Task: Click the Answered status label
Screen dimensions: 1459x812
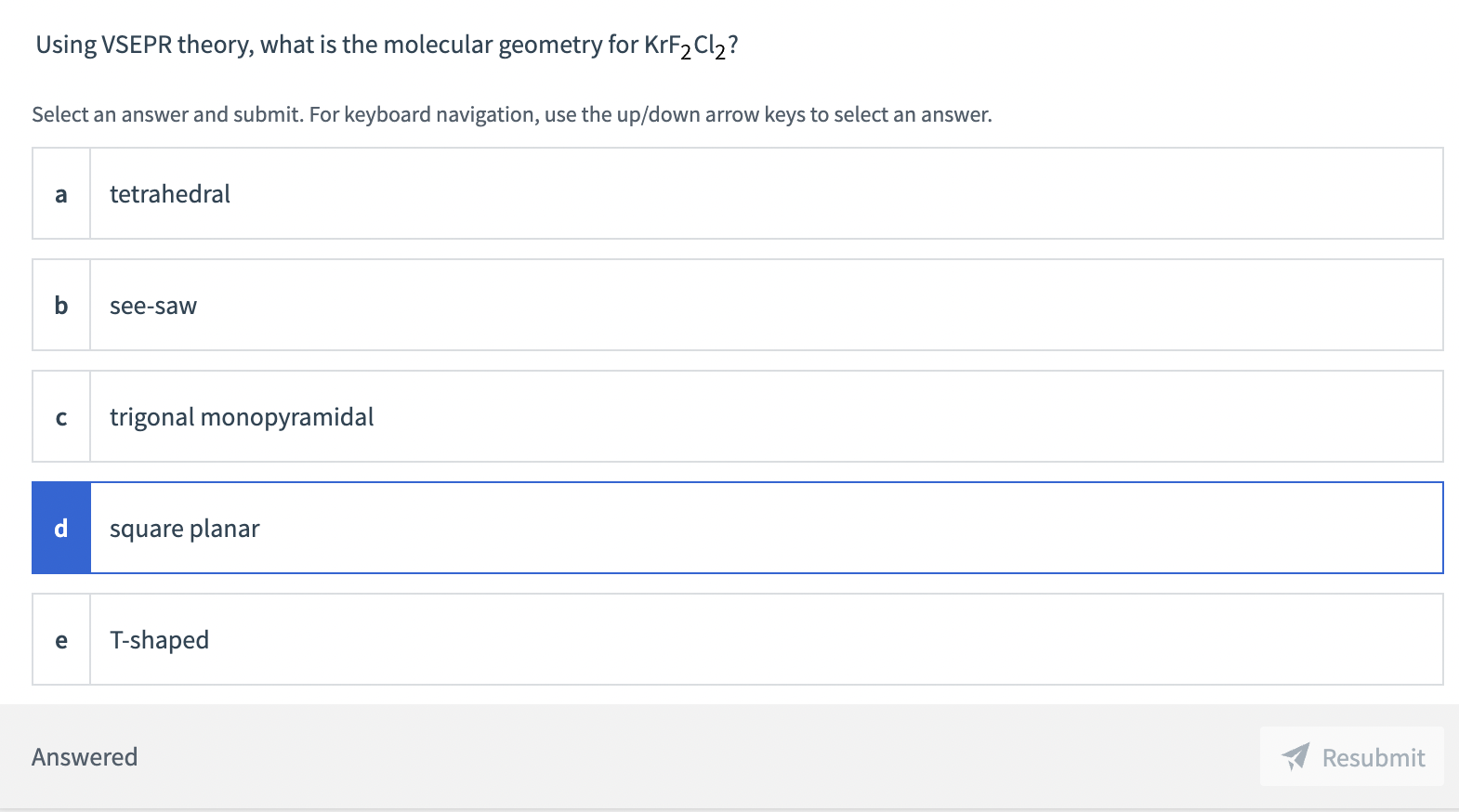Action: tap(85, 757)
